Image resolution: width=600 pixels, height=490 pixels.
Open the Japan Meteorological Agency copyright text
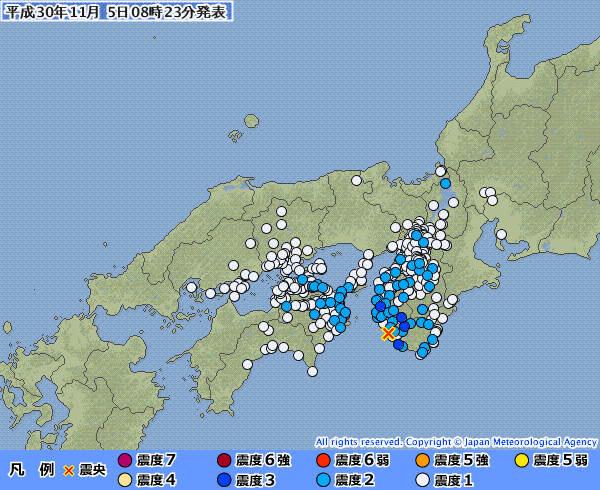tap(456, 442)
